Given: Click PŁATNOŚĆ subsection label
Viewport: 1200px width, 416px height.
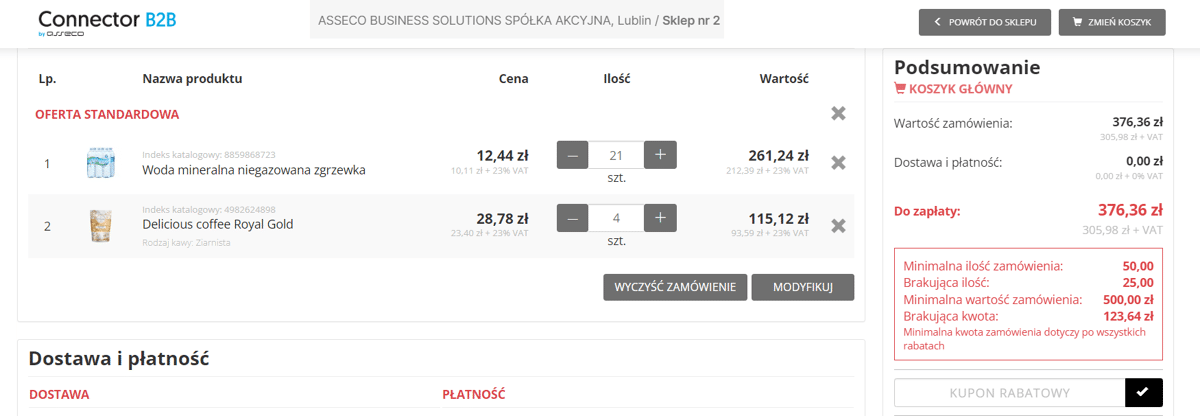Looking at the screenshot, I should pos(473,395).
